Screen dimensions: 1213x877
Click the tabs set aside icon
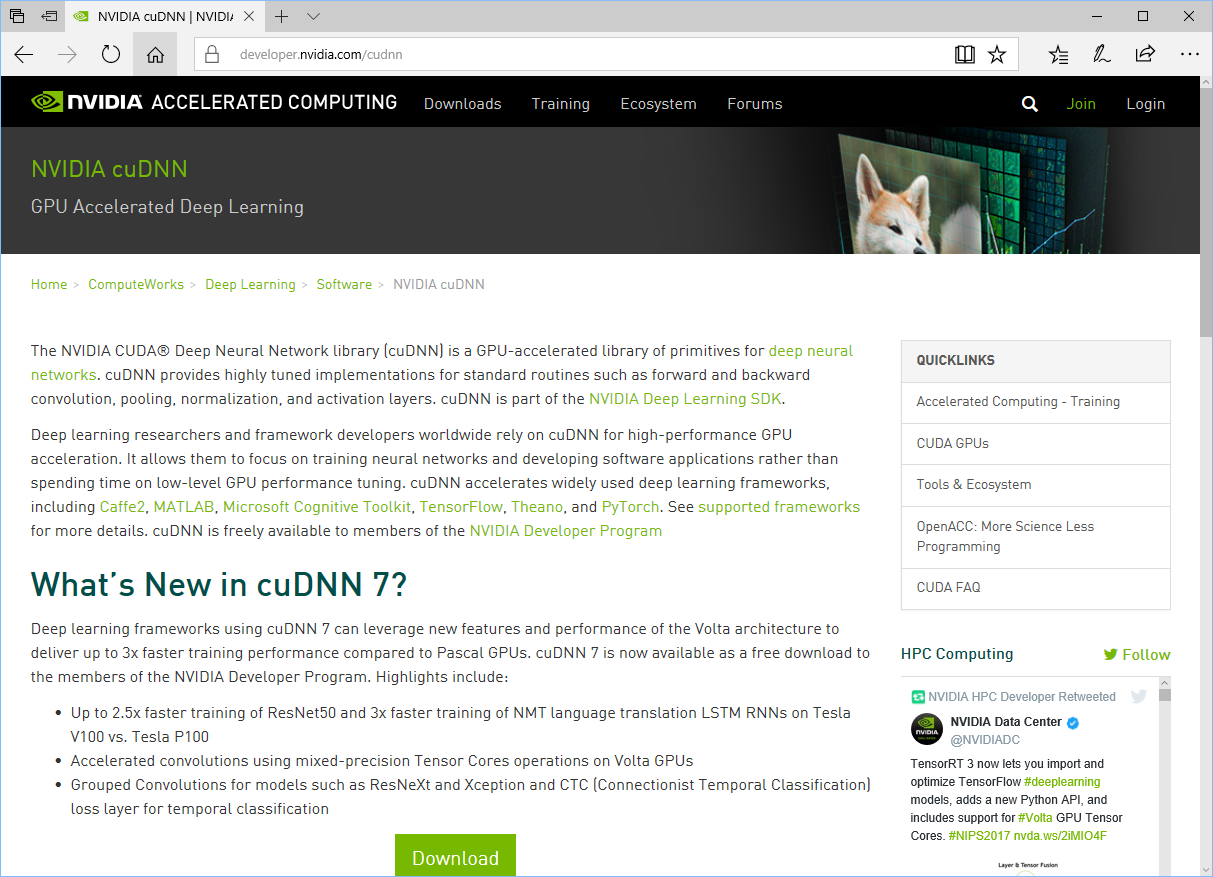coord(16,17)
